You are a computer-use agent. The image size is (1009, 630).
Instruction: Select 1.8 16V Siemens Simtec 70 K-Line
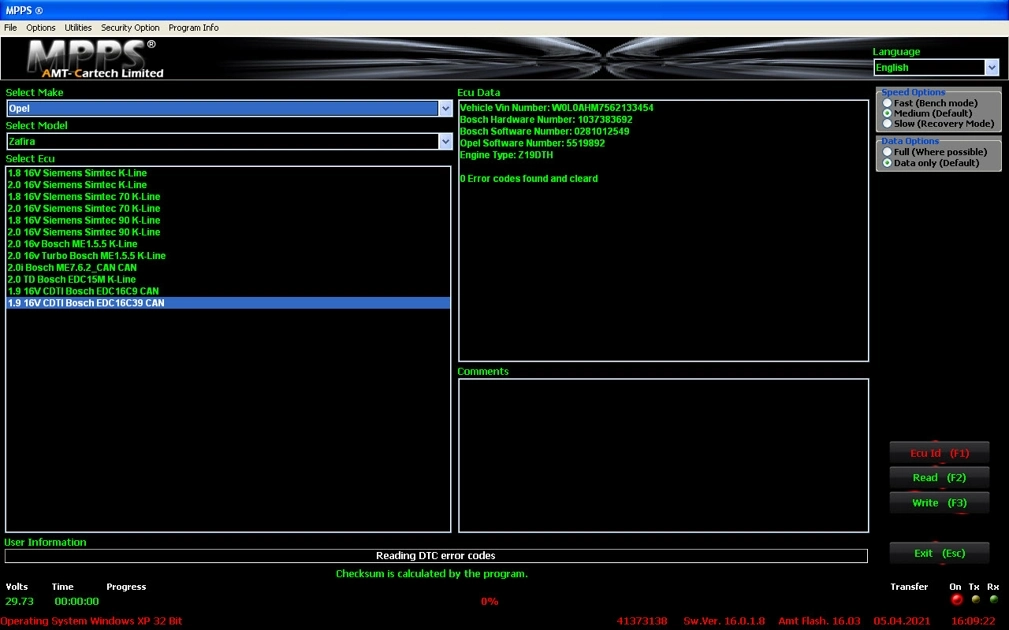[x=228, y=197]
